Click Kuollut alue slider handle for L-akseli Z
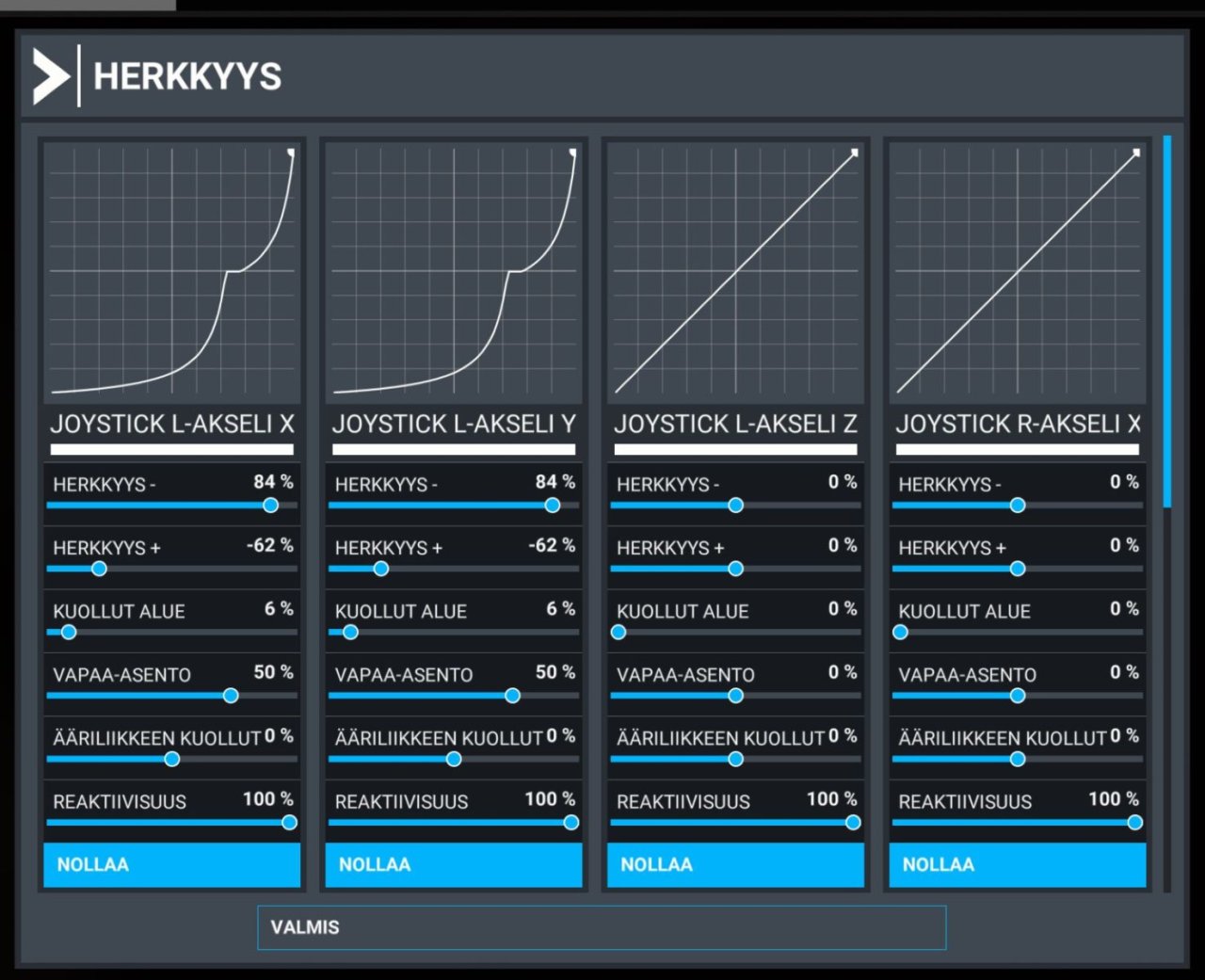This screenshot has width=1205, height=980. click(x=619, y=633)
